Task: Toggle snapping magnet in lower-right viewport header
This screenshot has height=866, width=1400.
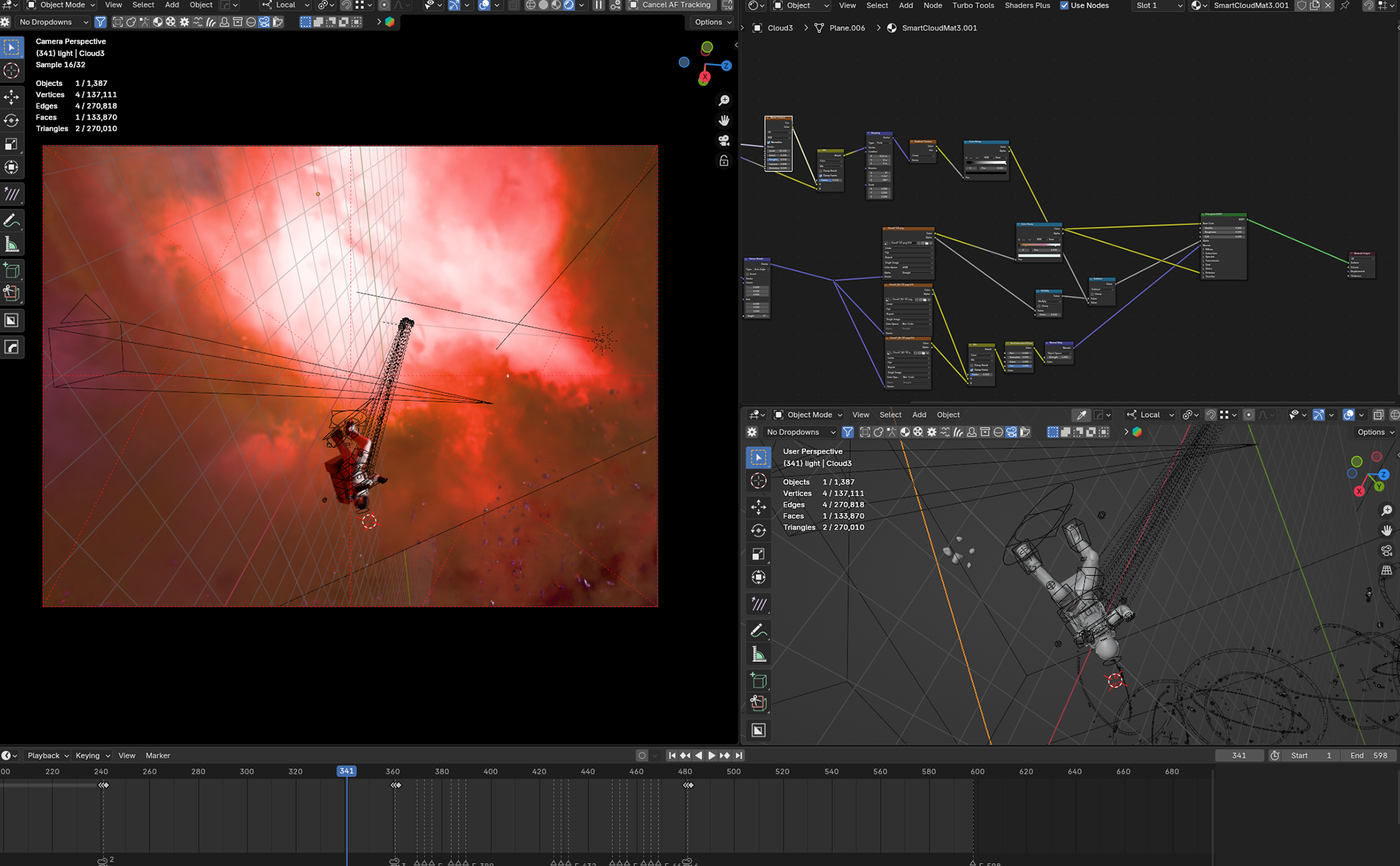Action: (1210, 415)
